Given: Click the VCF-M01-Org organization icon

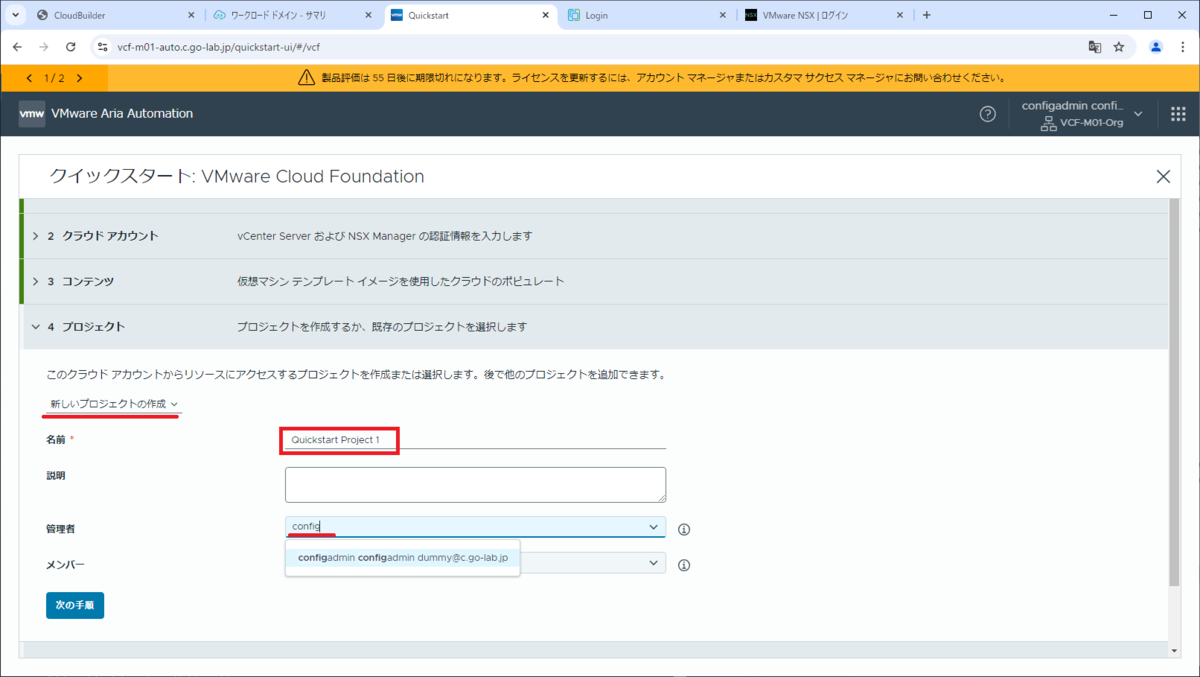Looking at the screenshot, I should [1048, 123].
